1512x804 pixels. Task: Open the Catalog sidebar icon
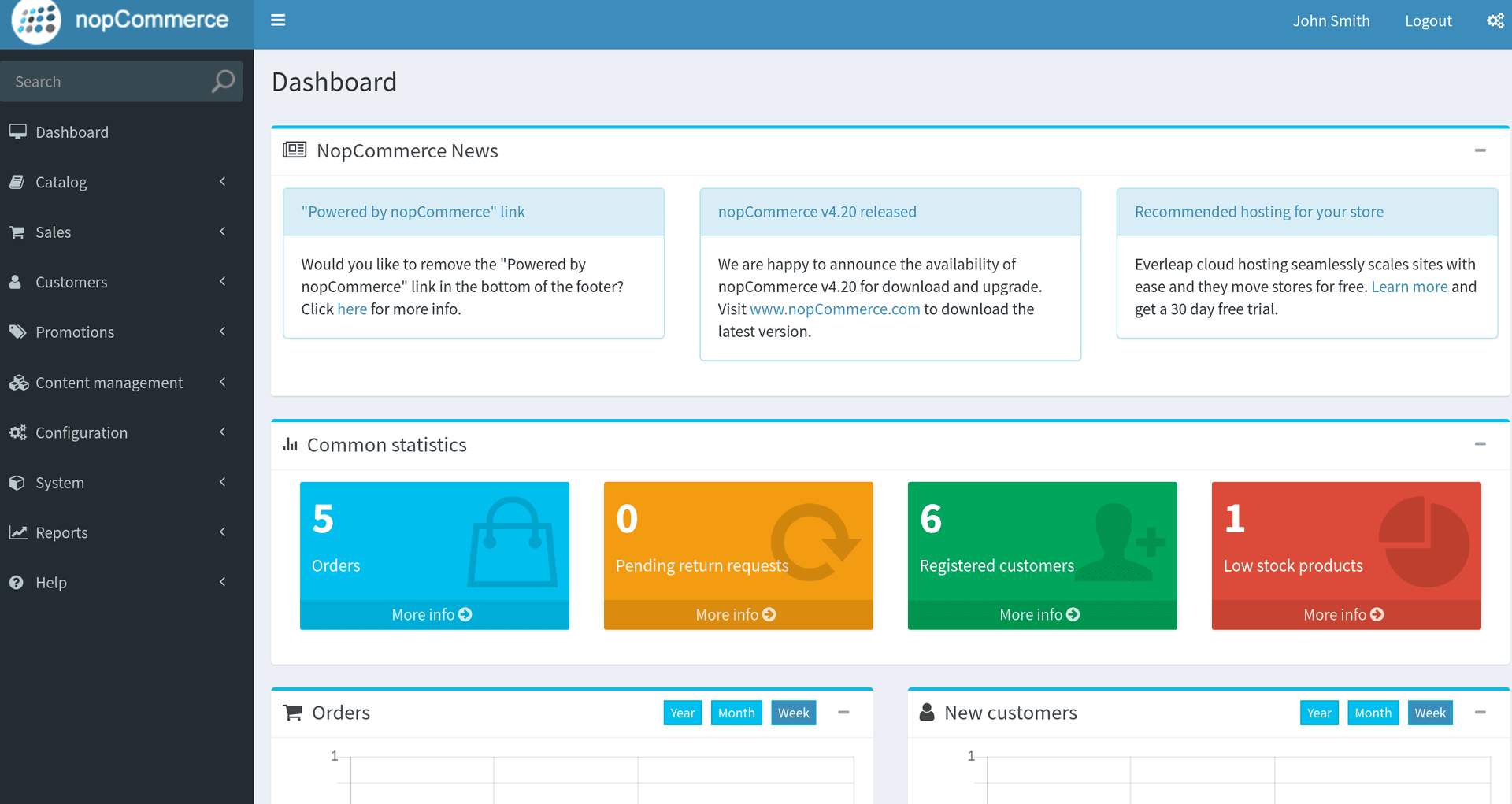(18, 182)
